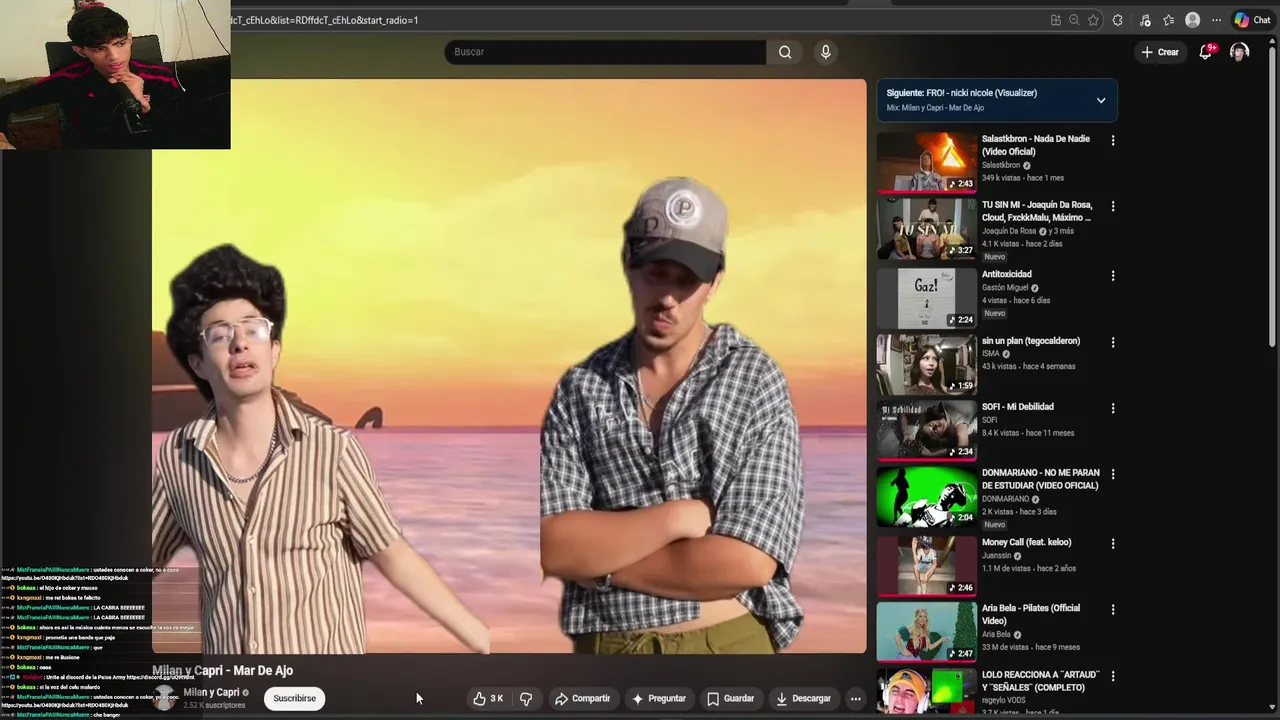Open options for Money Call video
Screen dimensions: 1280x720
[1113, 543]
